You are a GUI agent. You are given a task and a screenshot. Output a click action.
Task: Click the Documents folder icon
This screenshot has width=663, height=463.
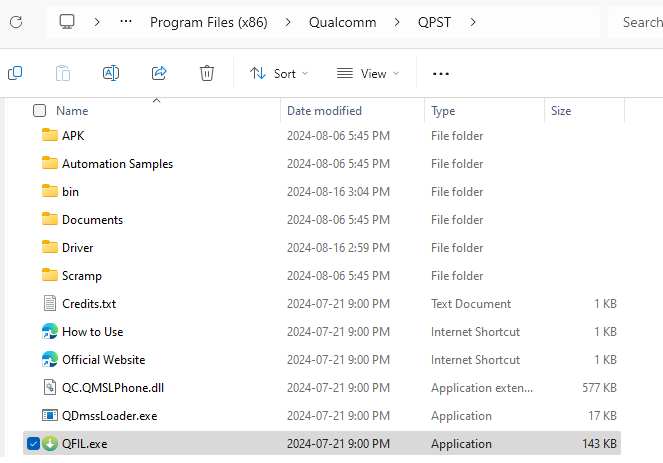(50, 219)
